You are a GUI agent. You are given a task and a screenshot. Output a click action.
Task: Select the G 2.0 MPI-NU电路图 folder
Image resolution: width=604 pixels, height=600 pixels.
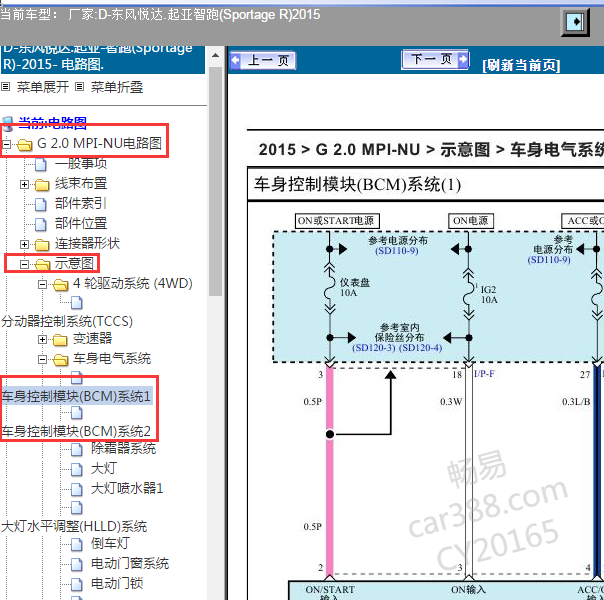(x=99, y=143)
